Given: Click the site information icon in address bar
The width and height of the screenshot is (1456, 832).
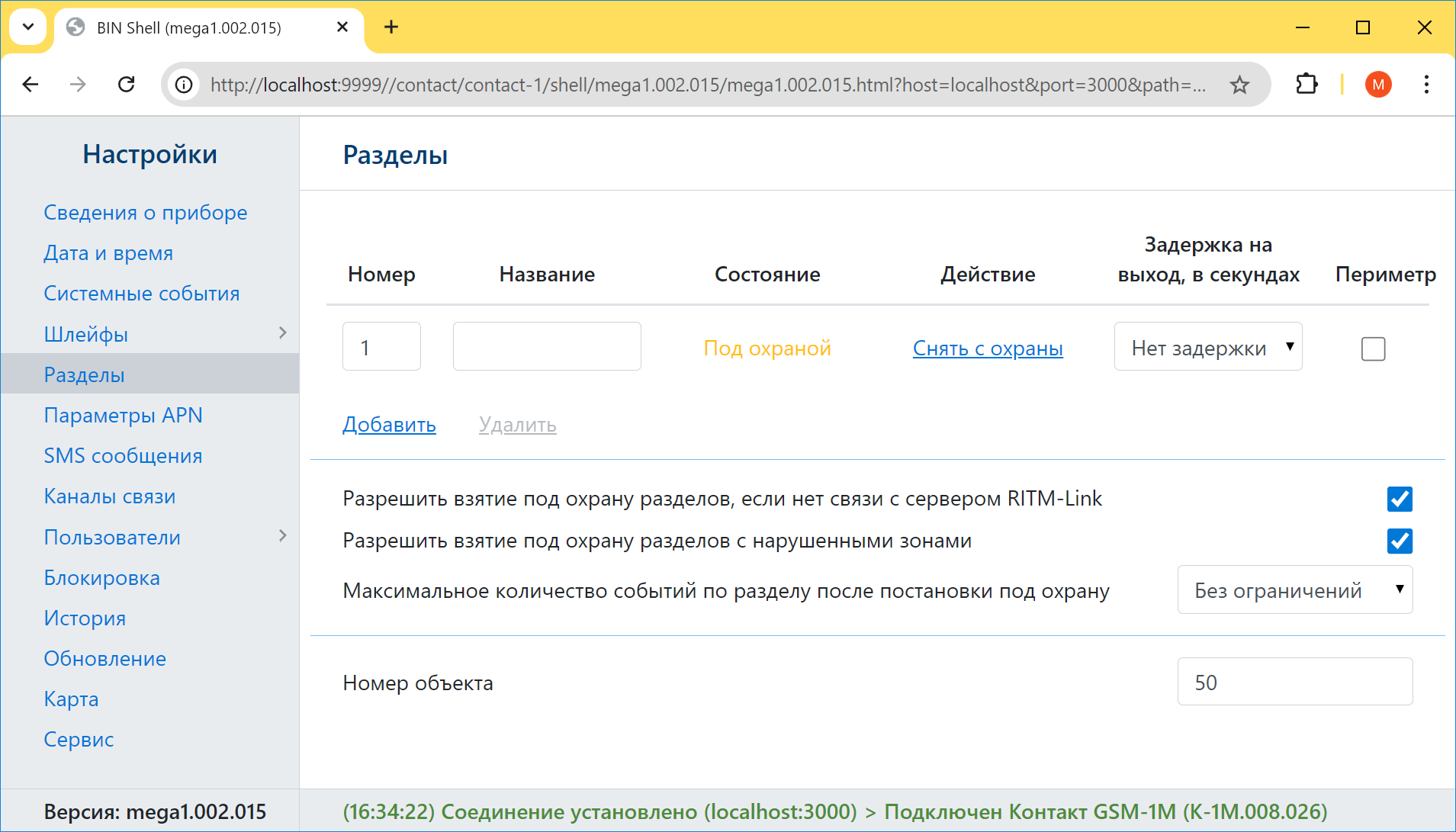Looking at the screenshot, I should click(184, 85).
